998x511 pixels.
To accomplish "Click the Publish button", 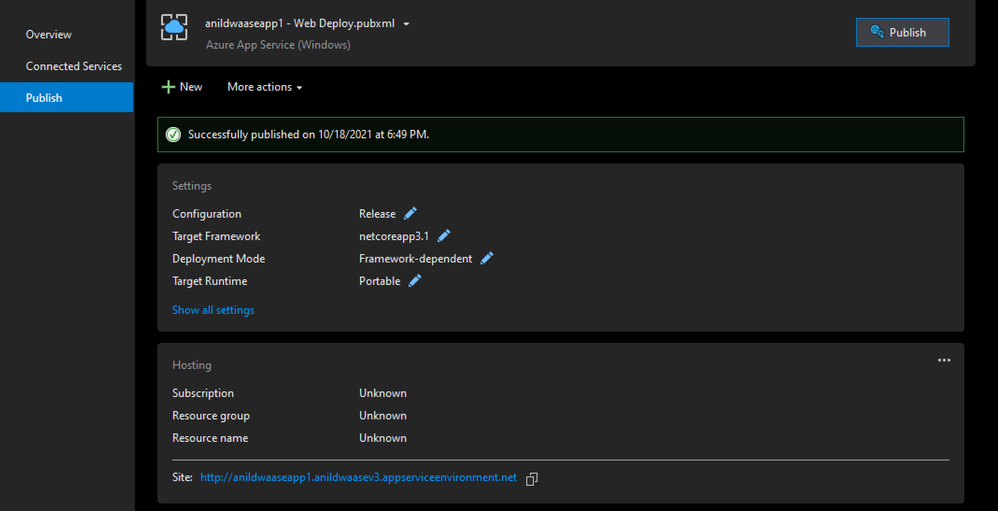I will tap(902, 32).
